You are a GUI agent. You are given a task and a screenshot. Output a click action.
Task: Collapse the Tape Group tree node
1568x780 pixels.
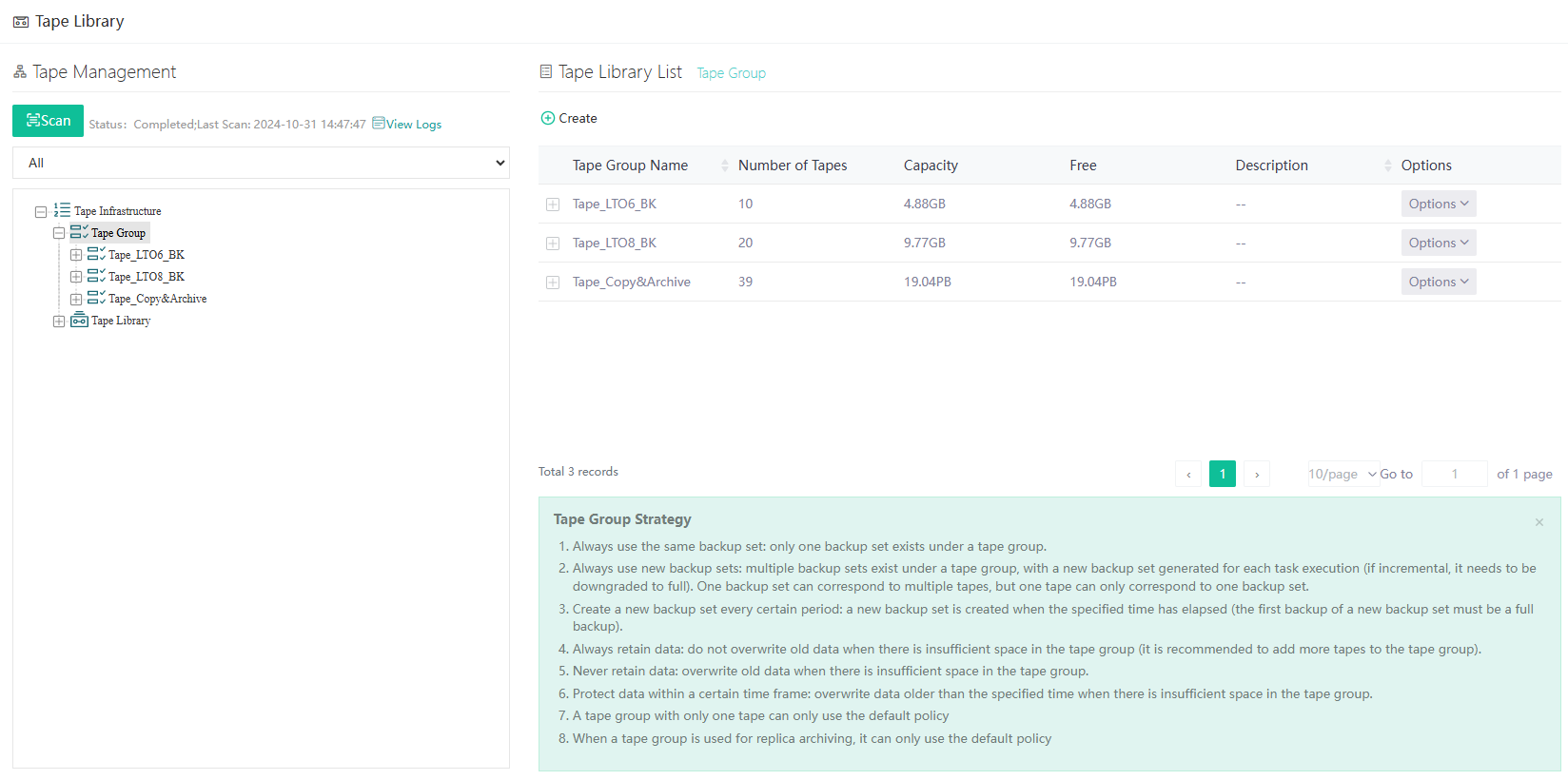(59, 233)
